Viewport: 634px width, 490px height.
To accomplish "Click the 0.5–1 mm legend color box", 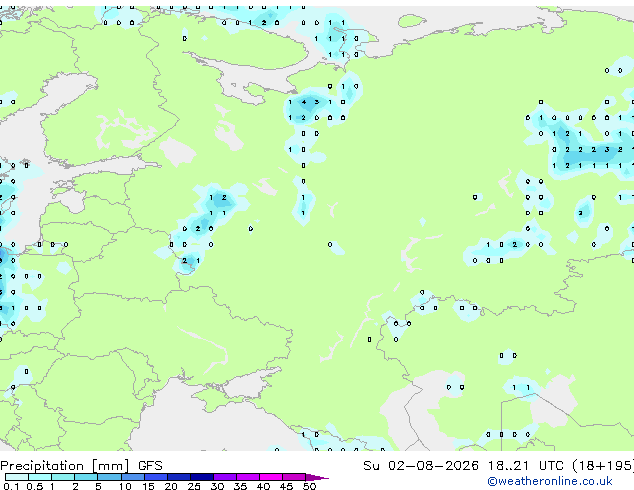I will point(40,477).
